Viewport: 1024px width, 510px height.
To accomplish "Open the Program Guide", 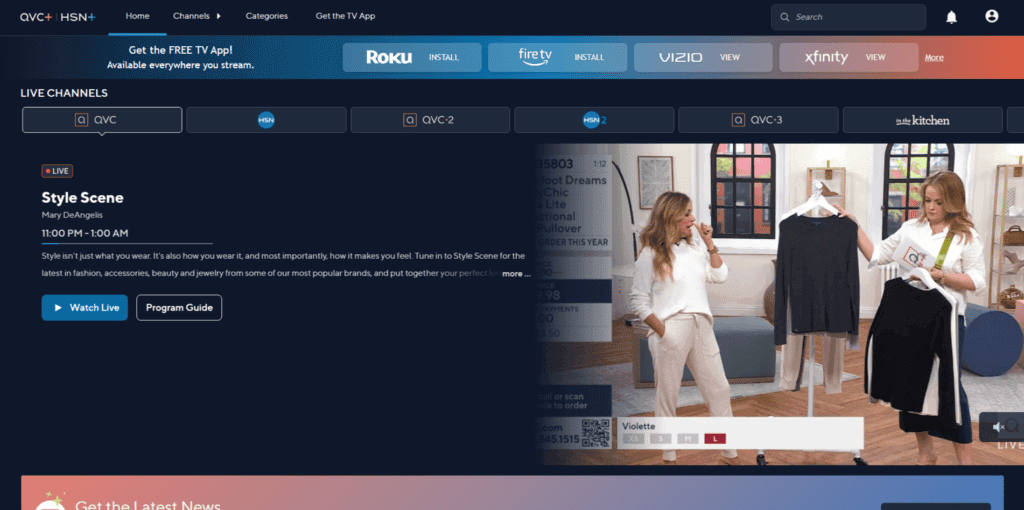I will [179, 308].
